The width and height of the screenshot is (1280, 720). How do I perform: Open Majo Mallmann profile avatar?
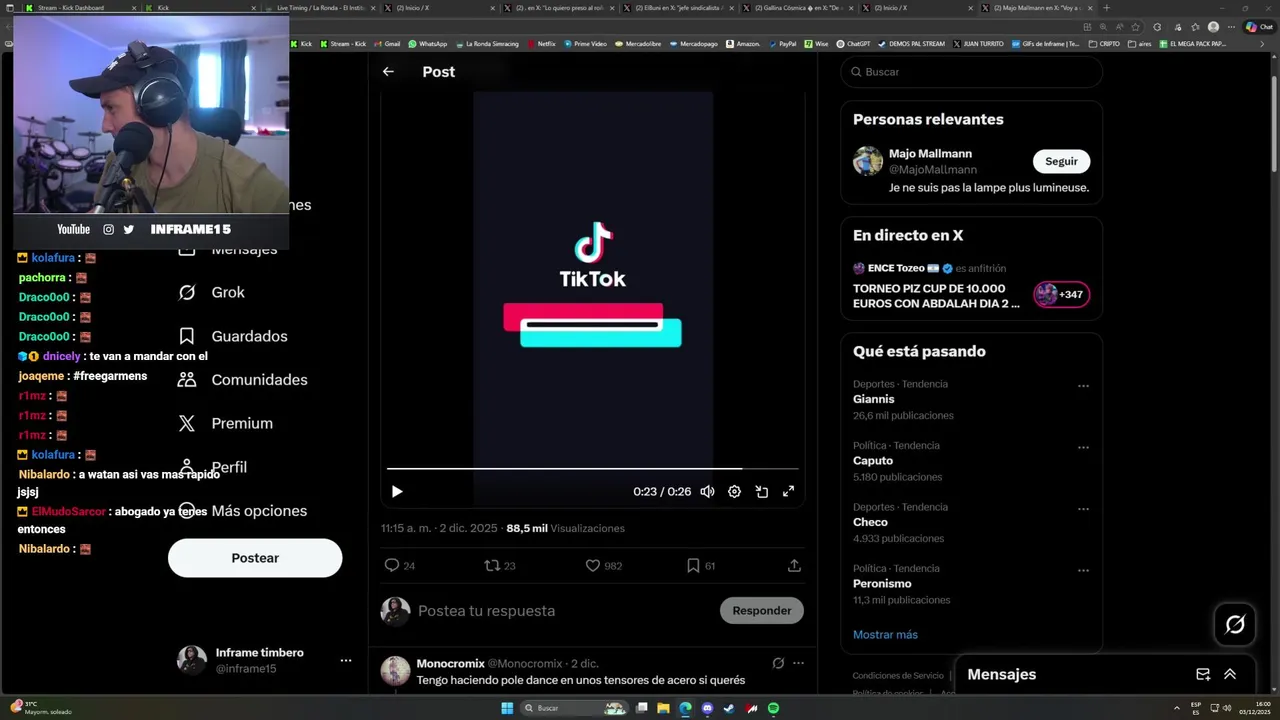(x=868, y=161)
